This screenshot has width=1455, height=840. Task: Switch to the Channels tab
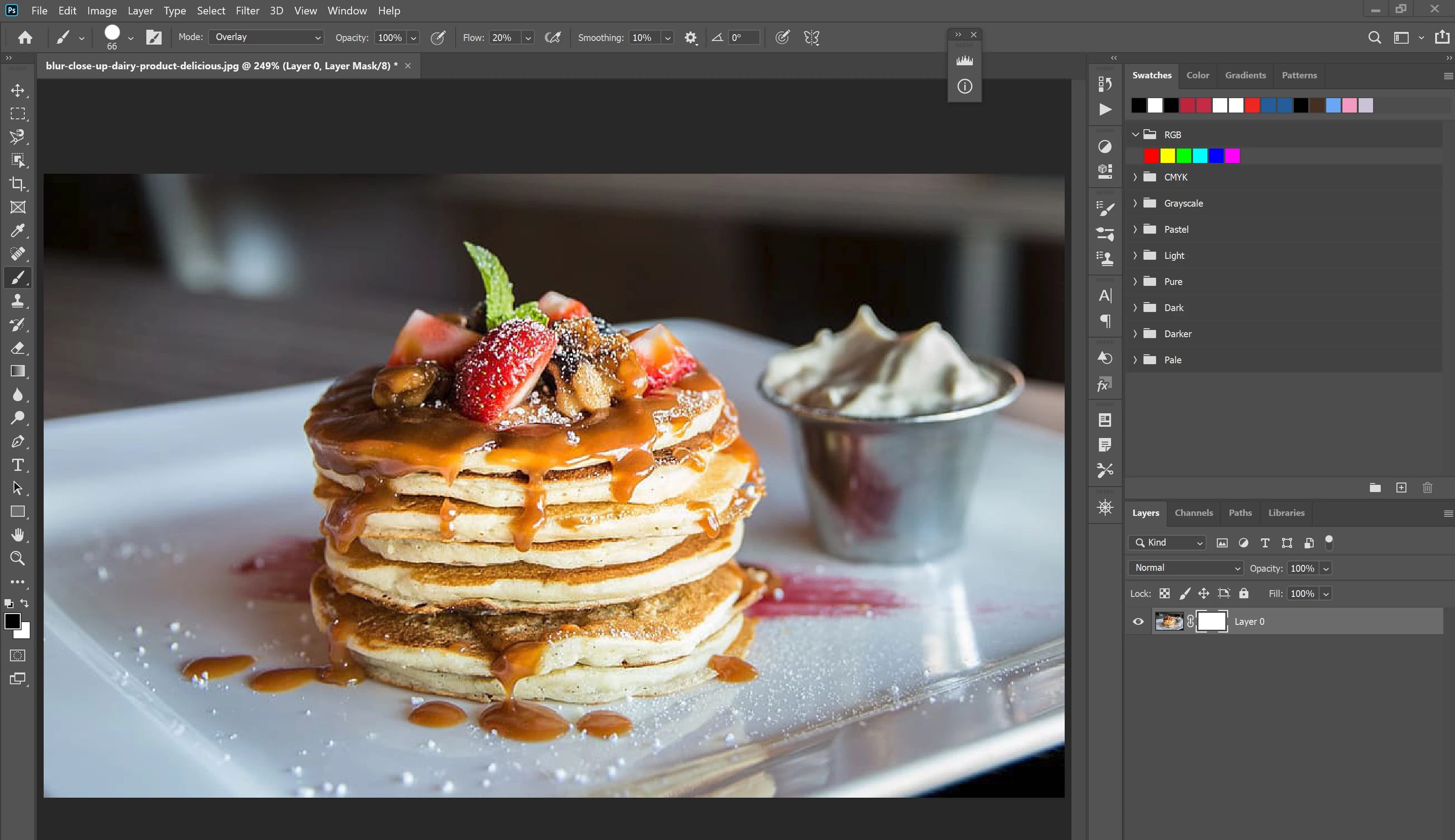1193,512
